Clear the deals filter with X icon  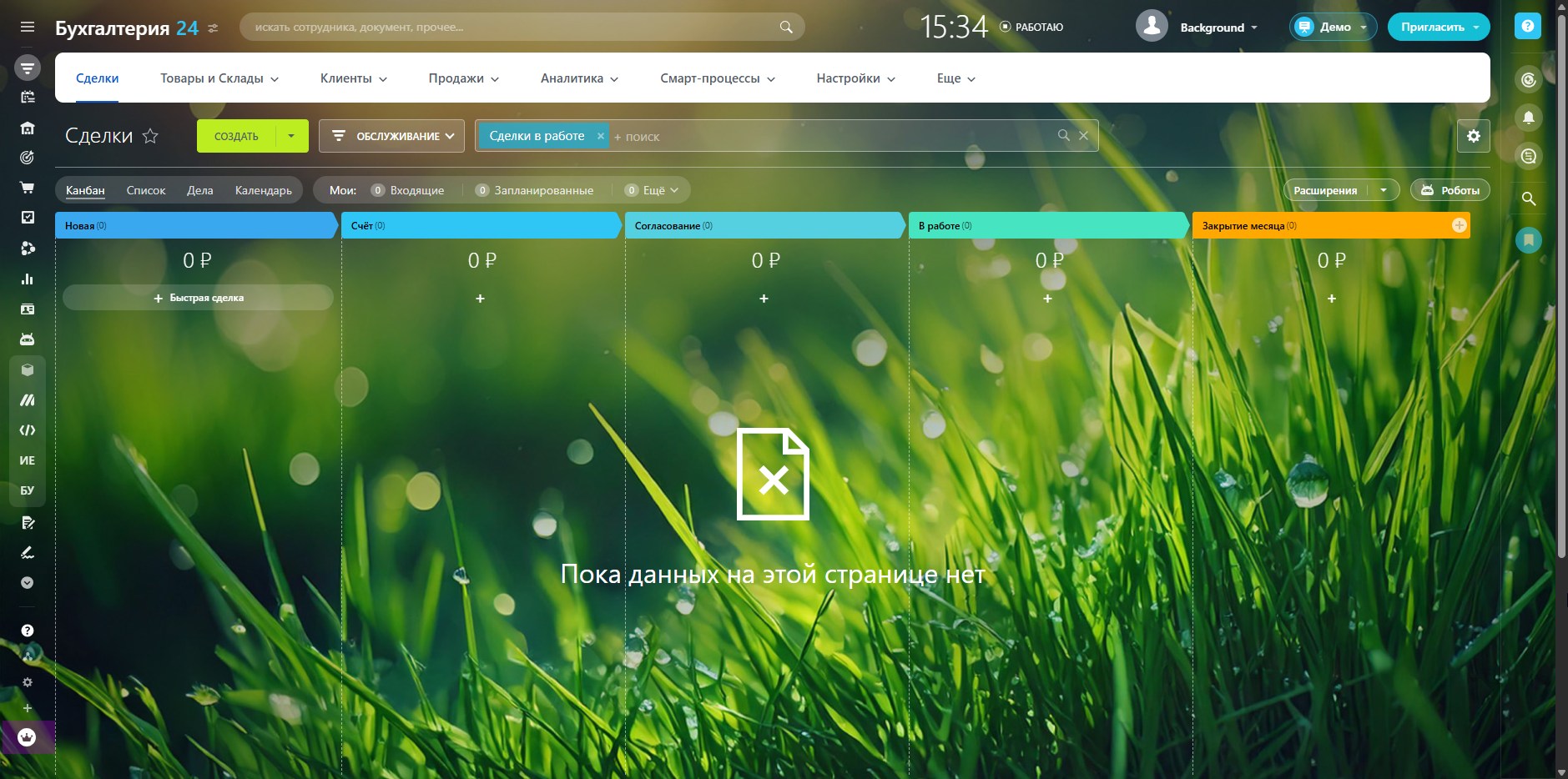[1083, 135]
